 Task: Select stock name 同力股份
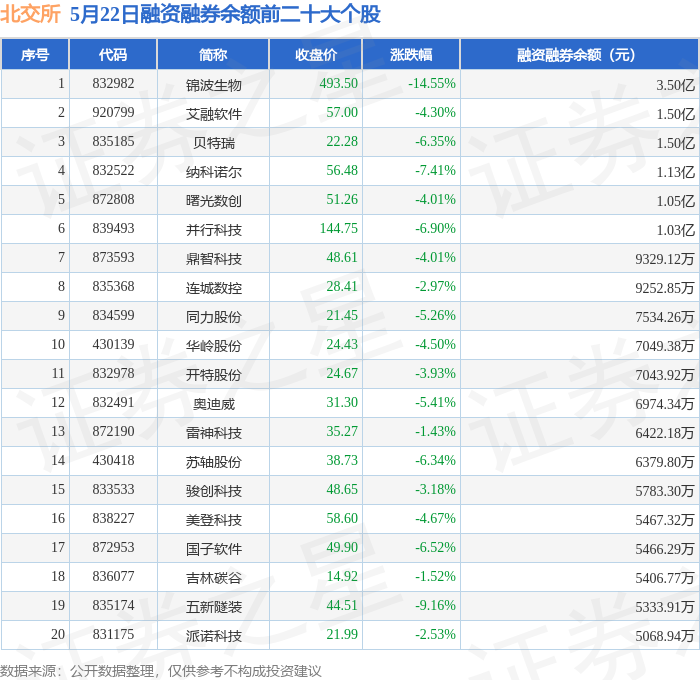click(x=213, y=317)
